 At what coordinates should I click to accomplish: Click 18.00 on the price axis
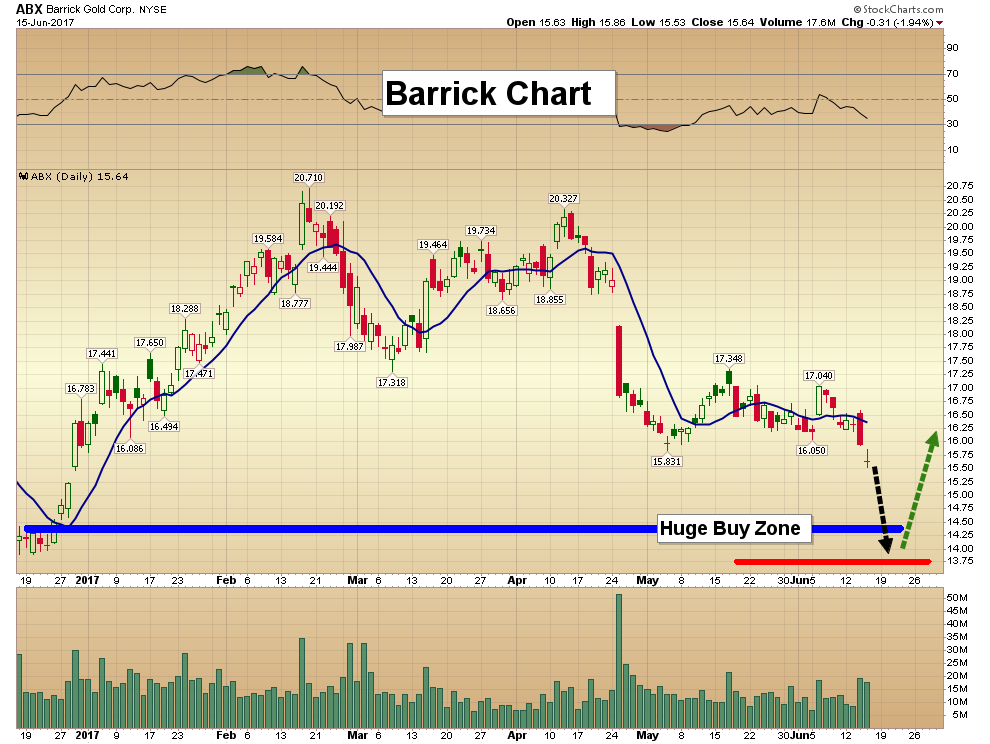tap(960, 333)
